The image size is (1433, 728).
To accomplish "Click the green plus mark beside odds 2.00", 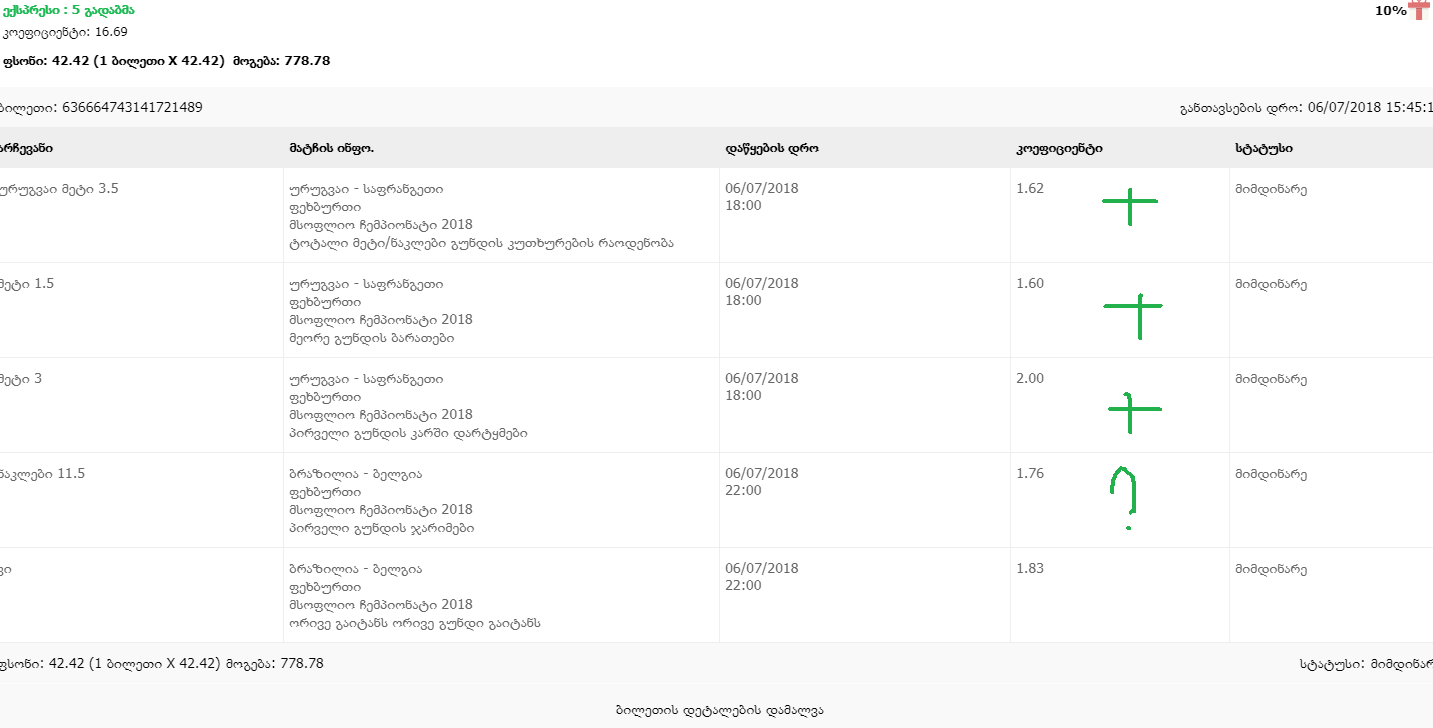I will [x=1132, y=410].
